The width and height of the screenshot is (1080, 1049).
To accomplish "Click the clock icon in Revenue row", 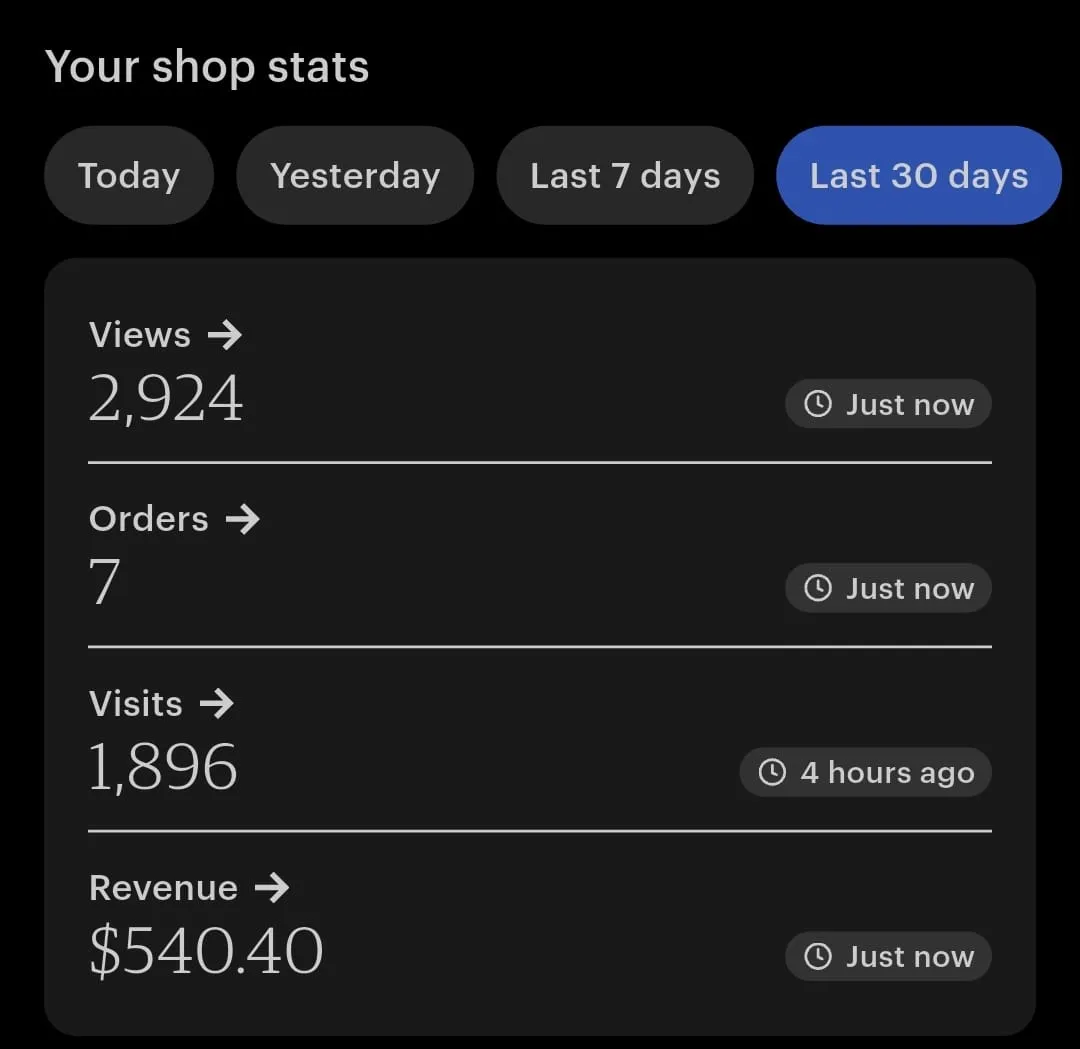I will click(818, 957).
